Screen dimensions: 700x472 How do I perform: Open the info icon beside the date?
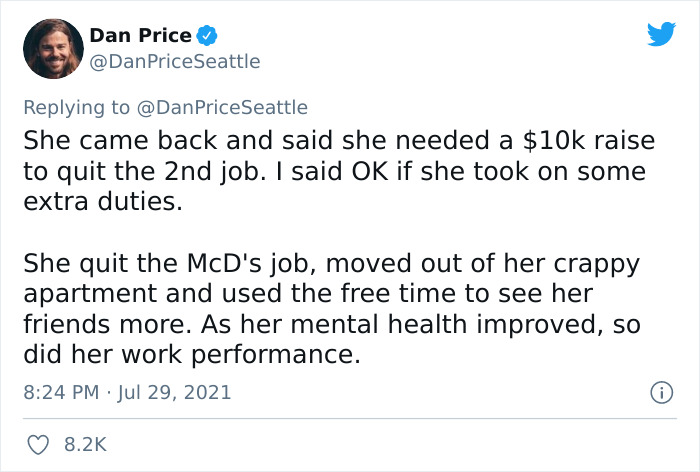tap(659, 393)
